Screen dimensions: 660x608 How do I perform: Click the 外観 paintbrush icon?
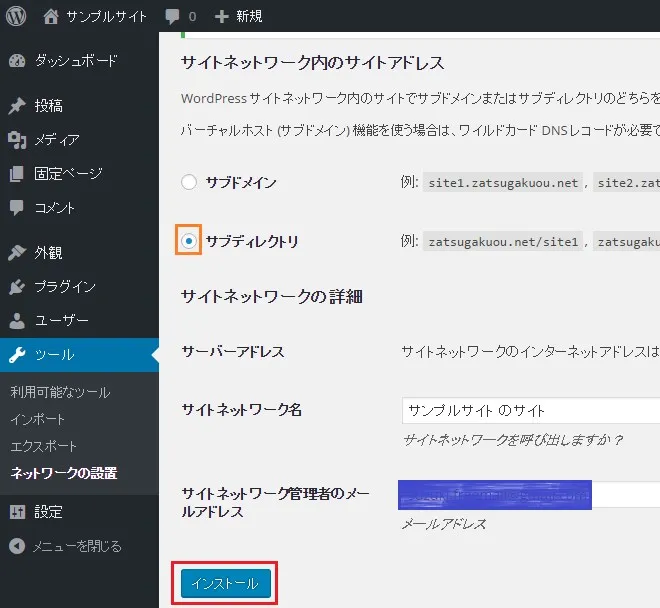17,253
